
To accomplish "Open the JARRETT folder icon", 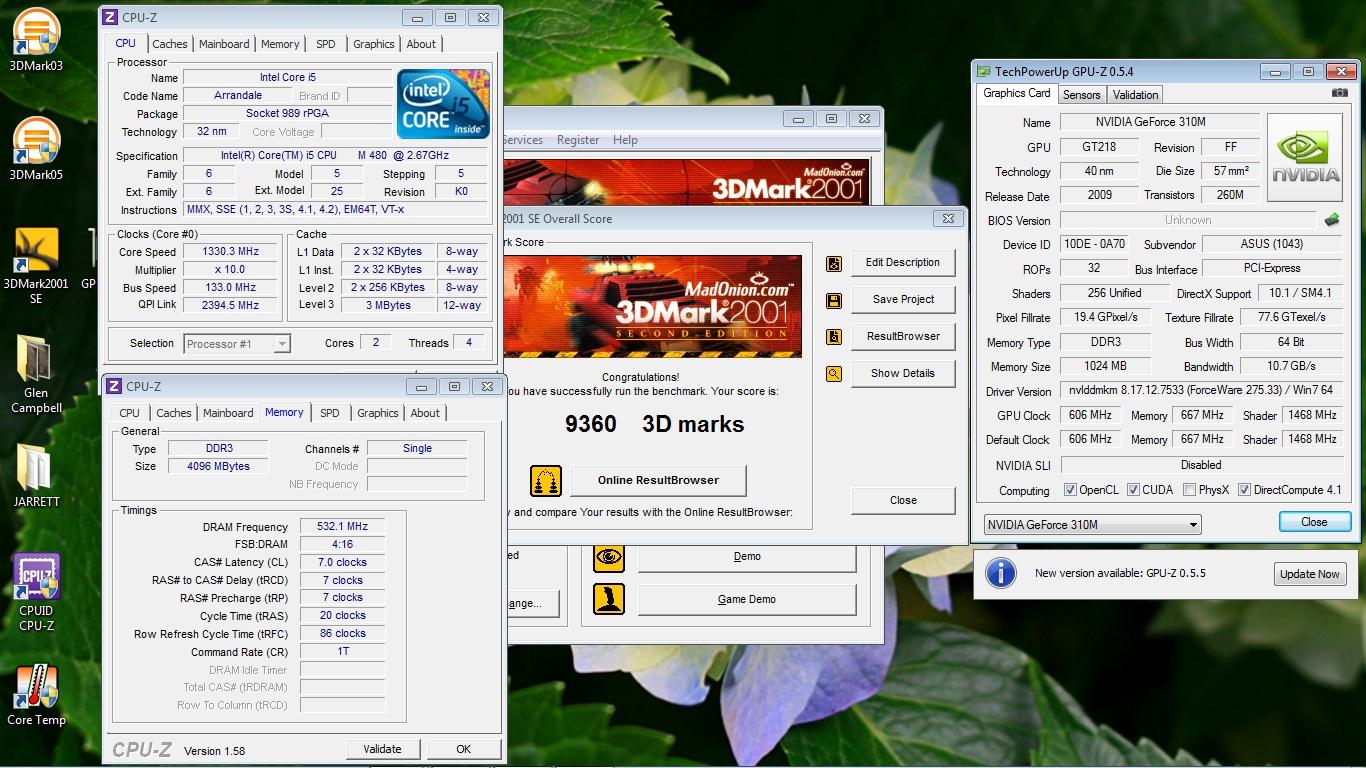I will click(x=36, y=476).
